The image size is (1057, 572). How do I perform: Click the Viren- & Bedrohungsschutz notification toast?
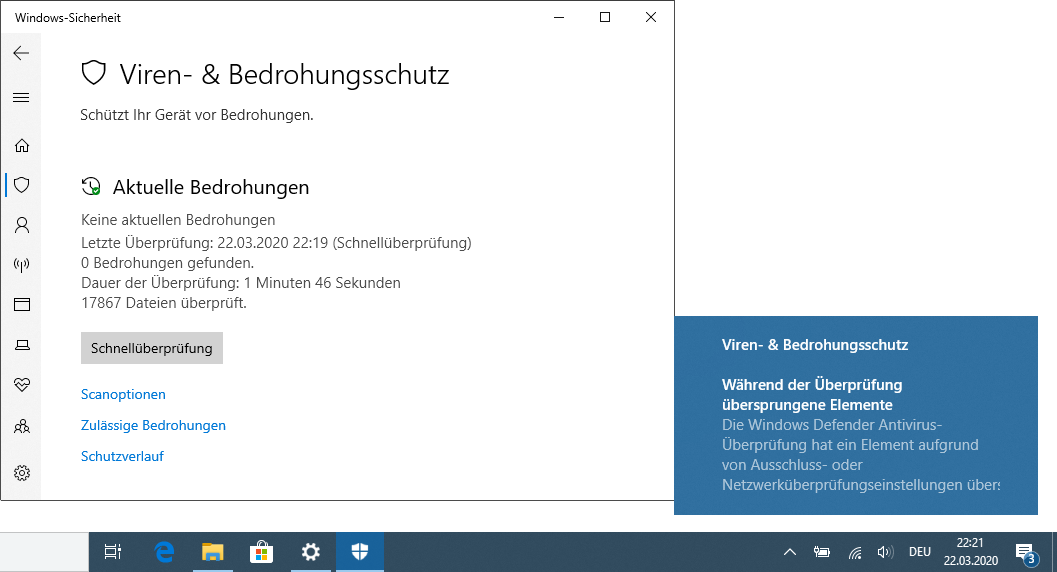coord(855,415)
